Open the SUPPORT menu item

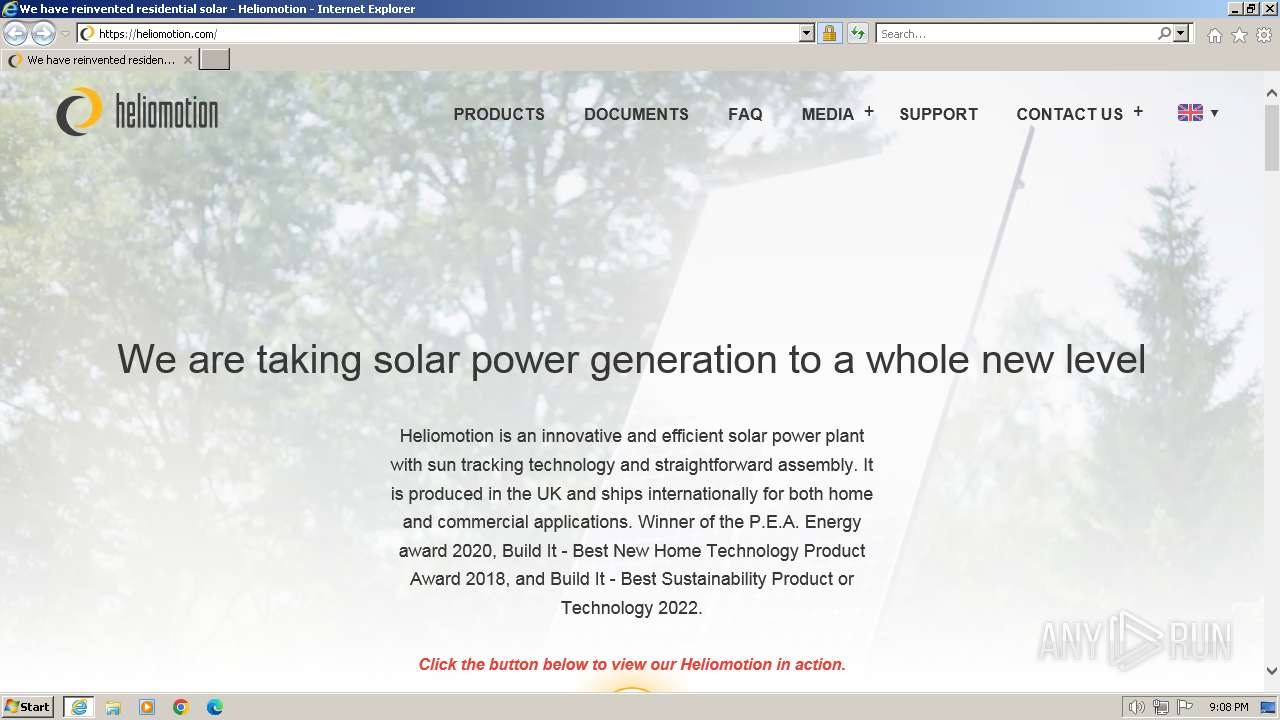(938, 114)
